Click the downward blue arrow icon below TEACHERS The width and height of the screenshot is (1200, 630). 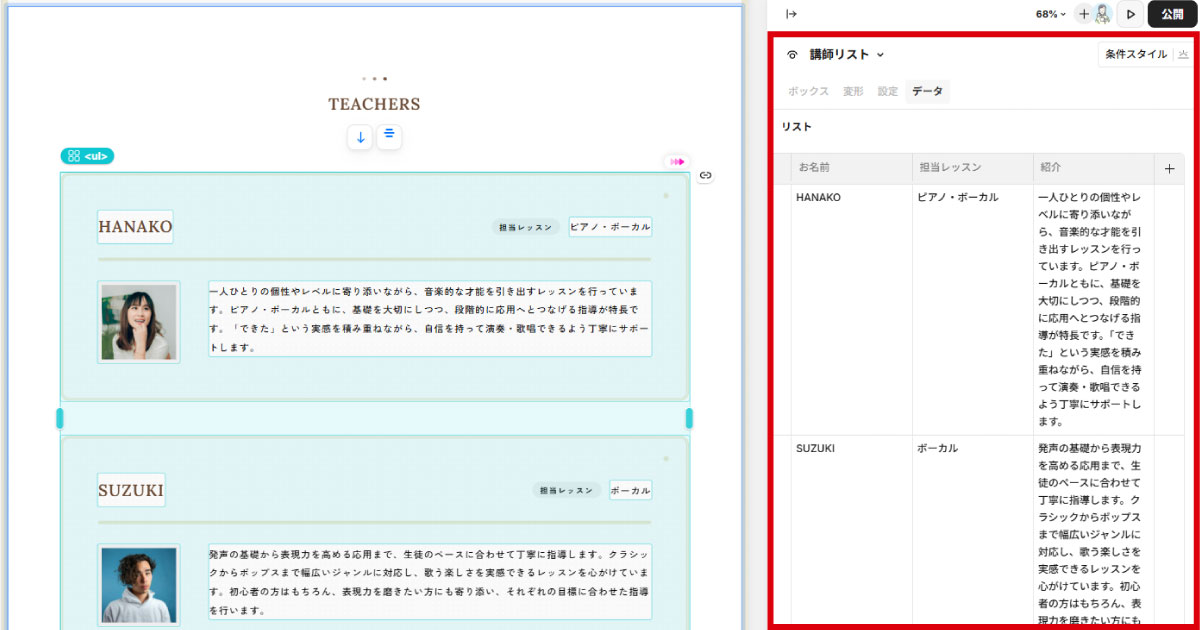click(360, 137)
